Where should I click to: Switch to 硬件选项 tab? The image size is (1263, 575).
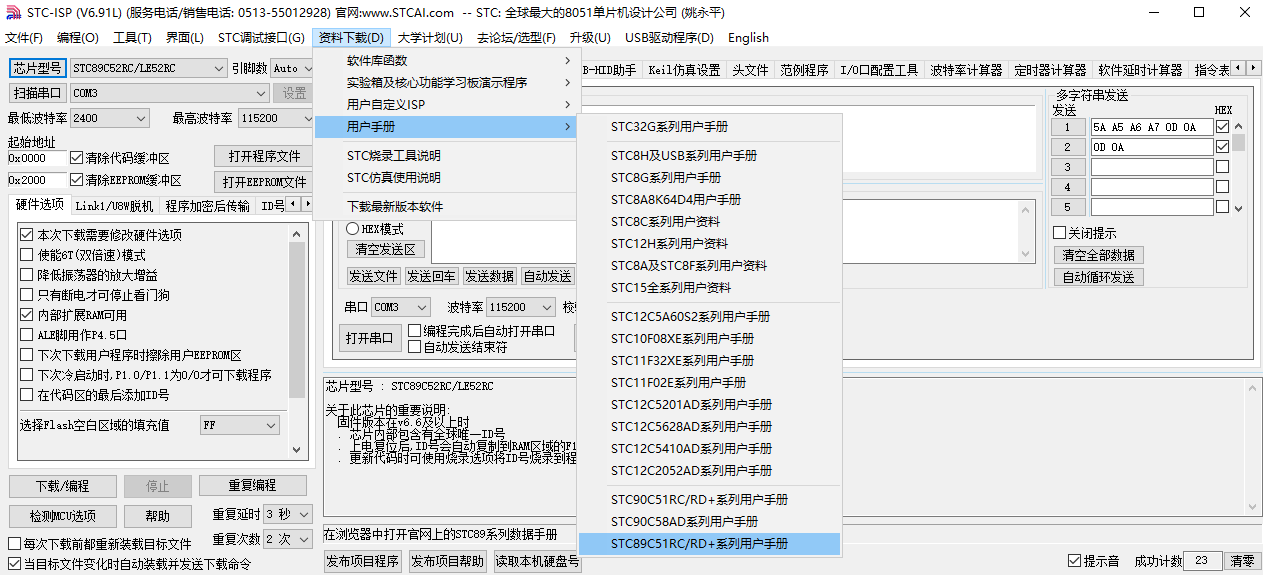41,205
